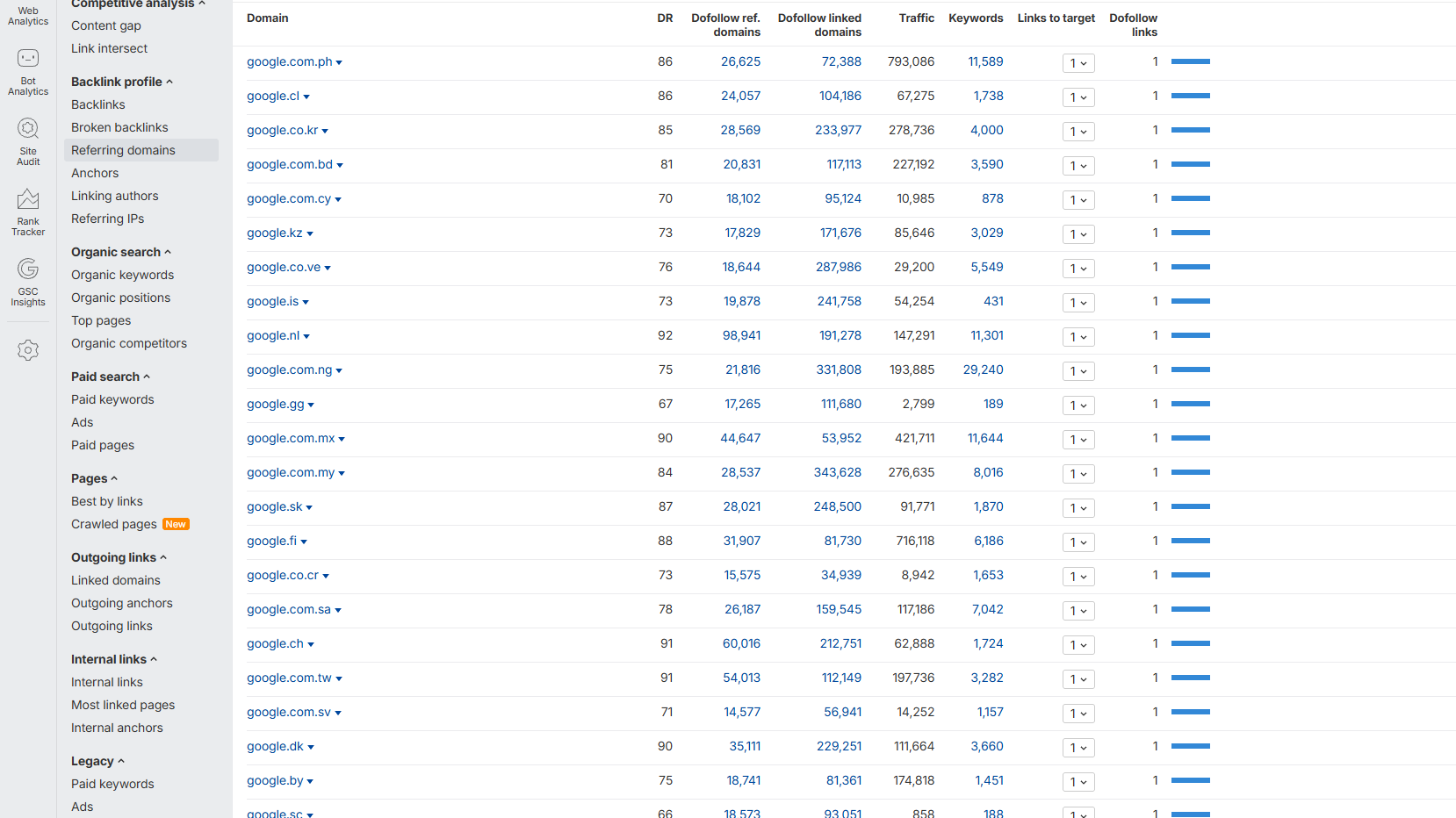Screen dimensions: 1456x818
Task: Open 11,644 keywords for google.com.mx
Action: click(985, 438)
